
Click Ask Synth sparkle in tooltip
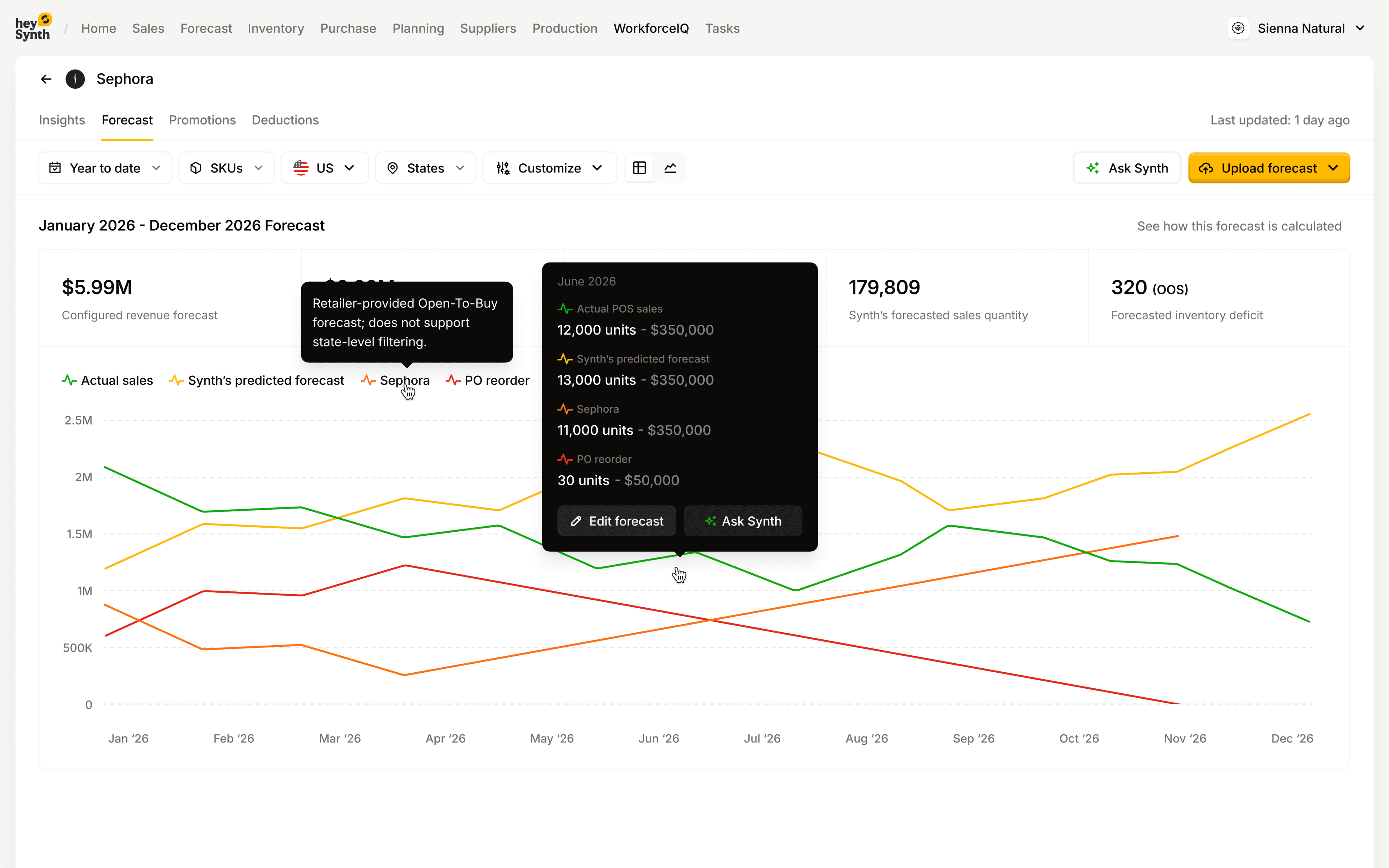click(x=743, y=521)
